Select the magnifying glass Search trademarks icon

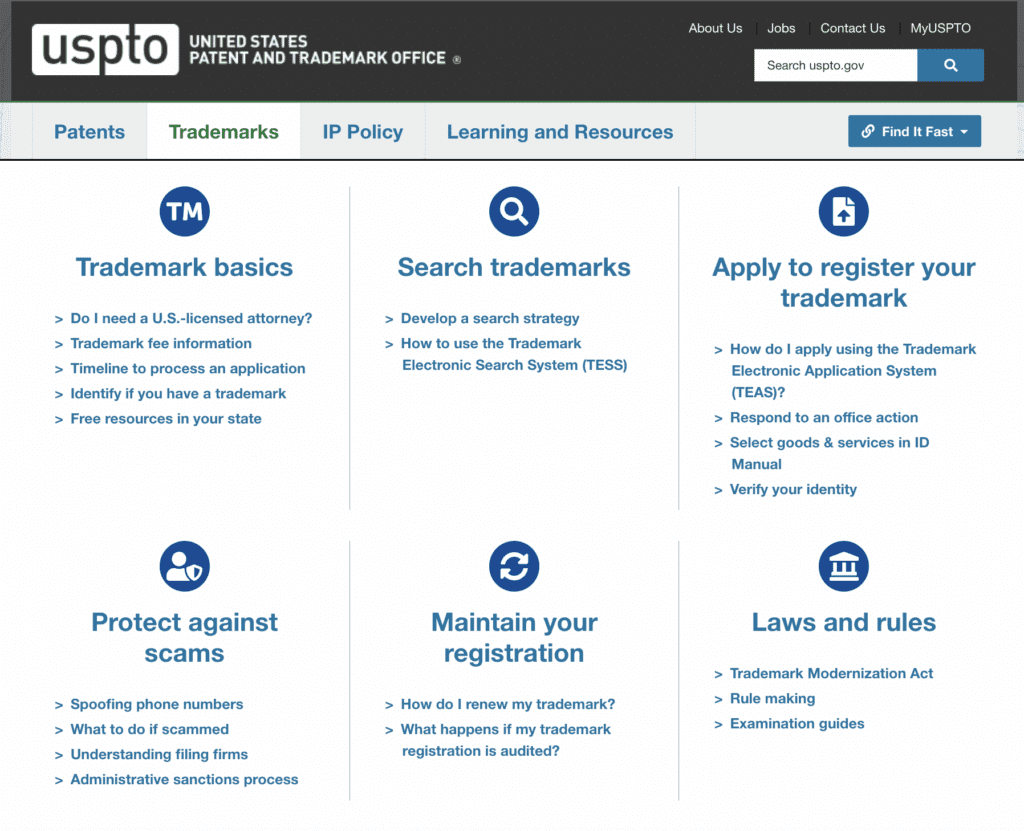[513, 211]
